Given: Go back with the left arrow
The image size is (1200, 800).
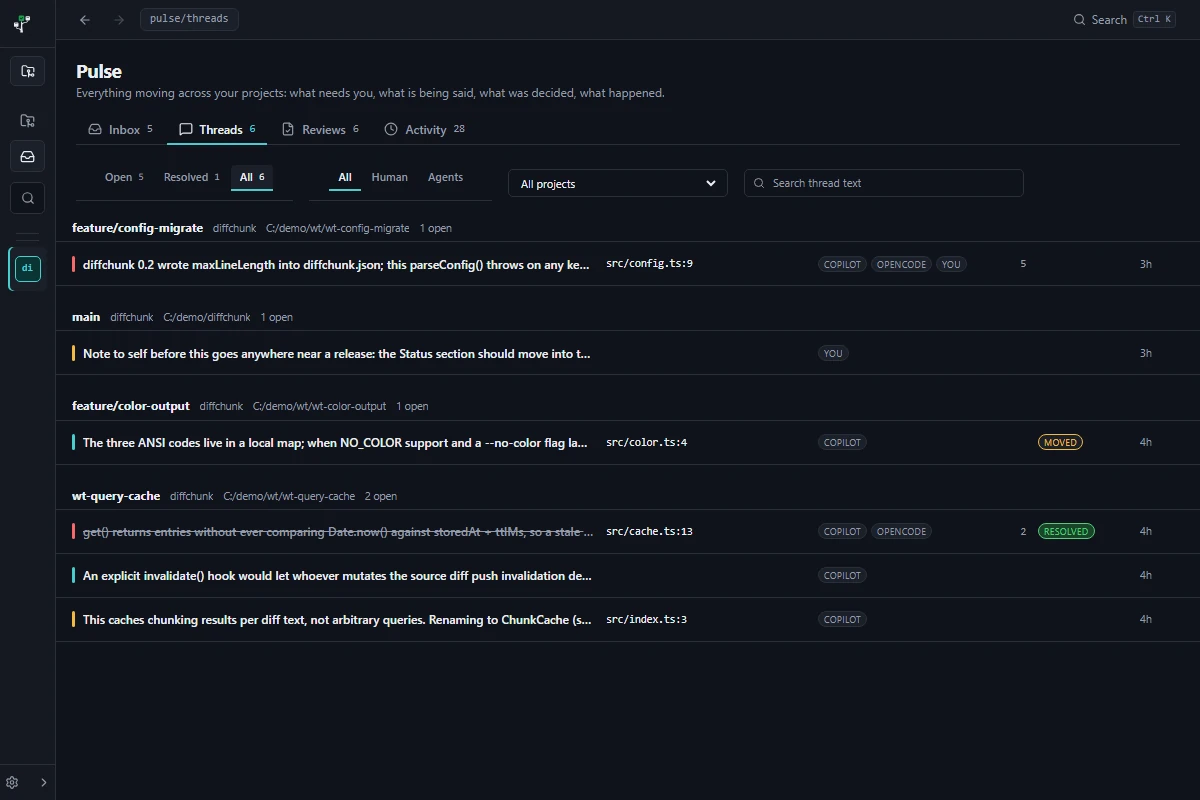Looking at the screenshot, I should (85, 19).
